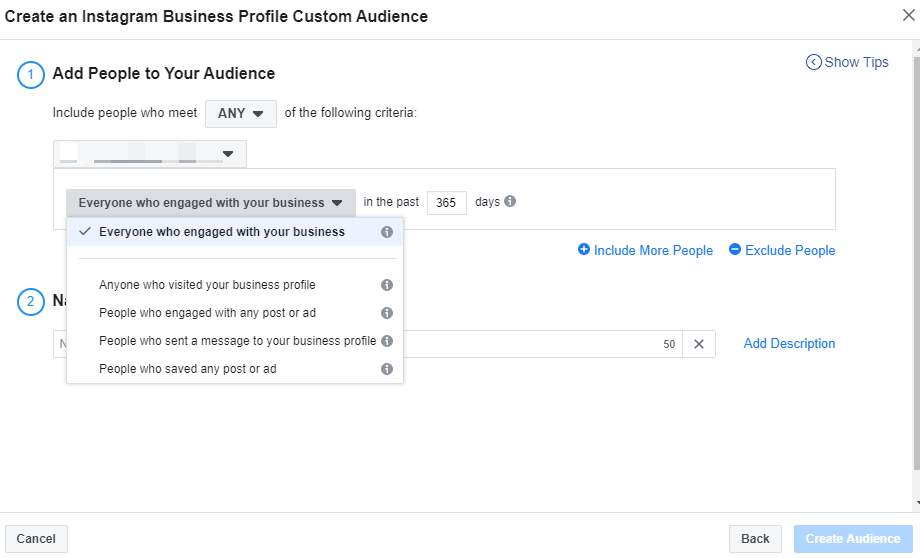The width and height of the screenshot is (920, 558).
Task: Collapse the 'Everyone who engaged with your business' dropdown
Action: 210,202
